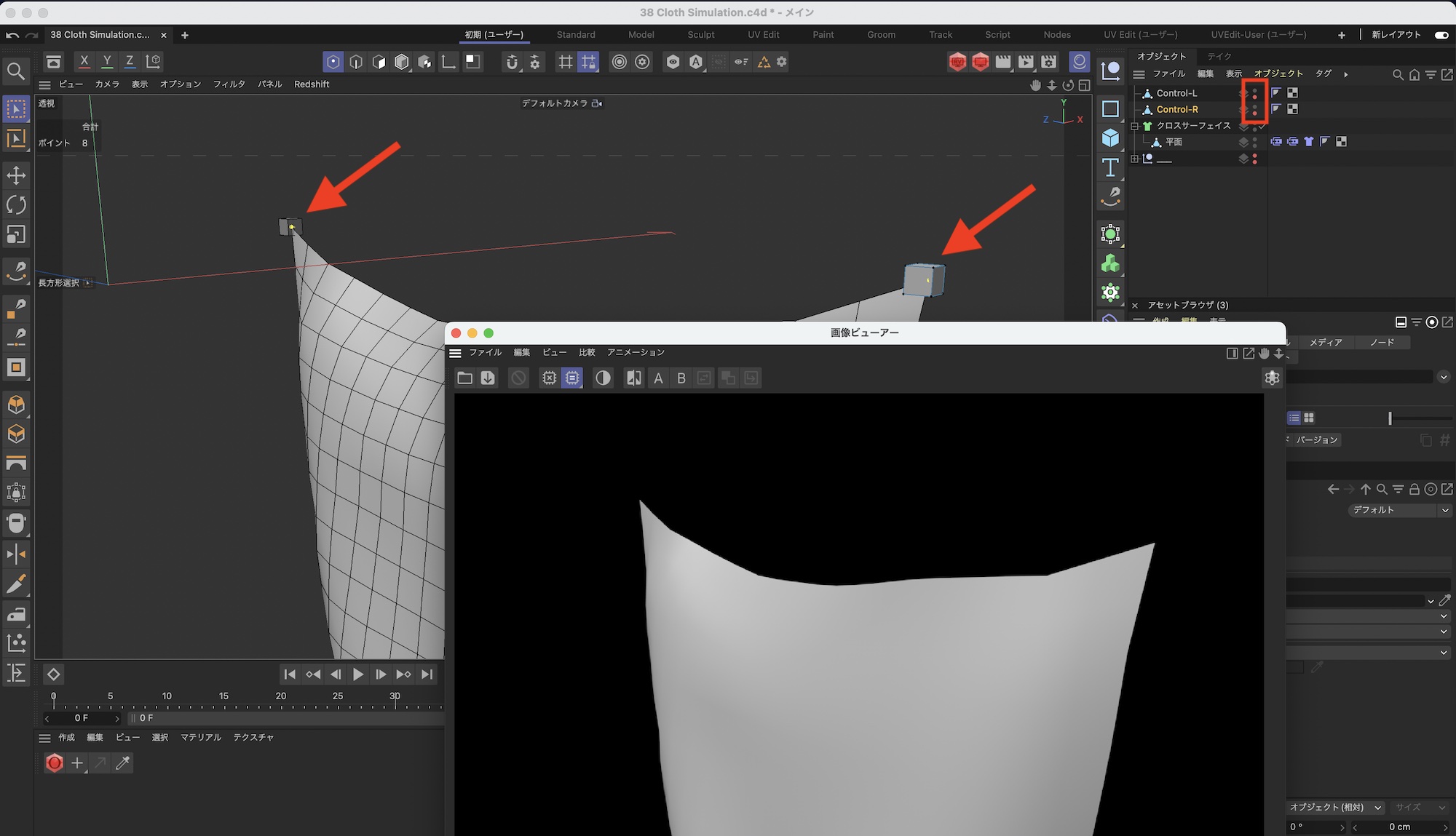Jump to the animation's last frame
The height and width of the screenshot is (836, 1456).
[427, 674]
